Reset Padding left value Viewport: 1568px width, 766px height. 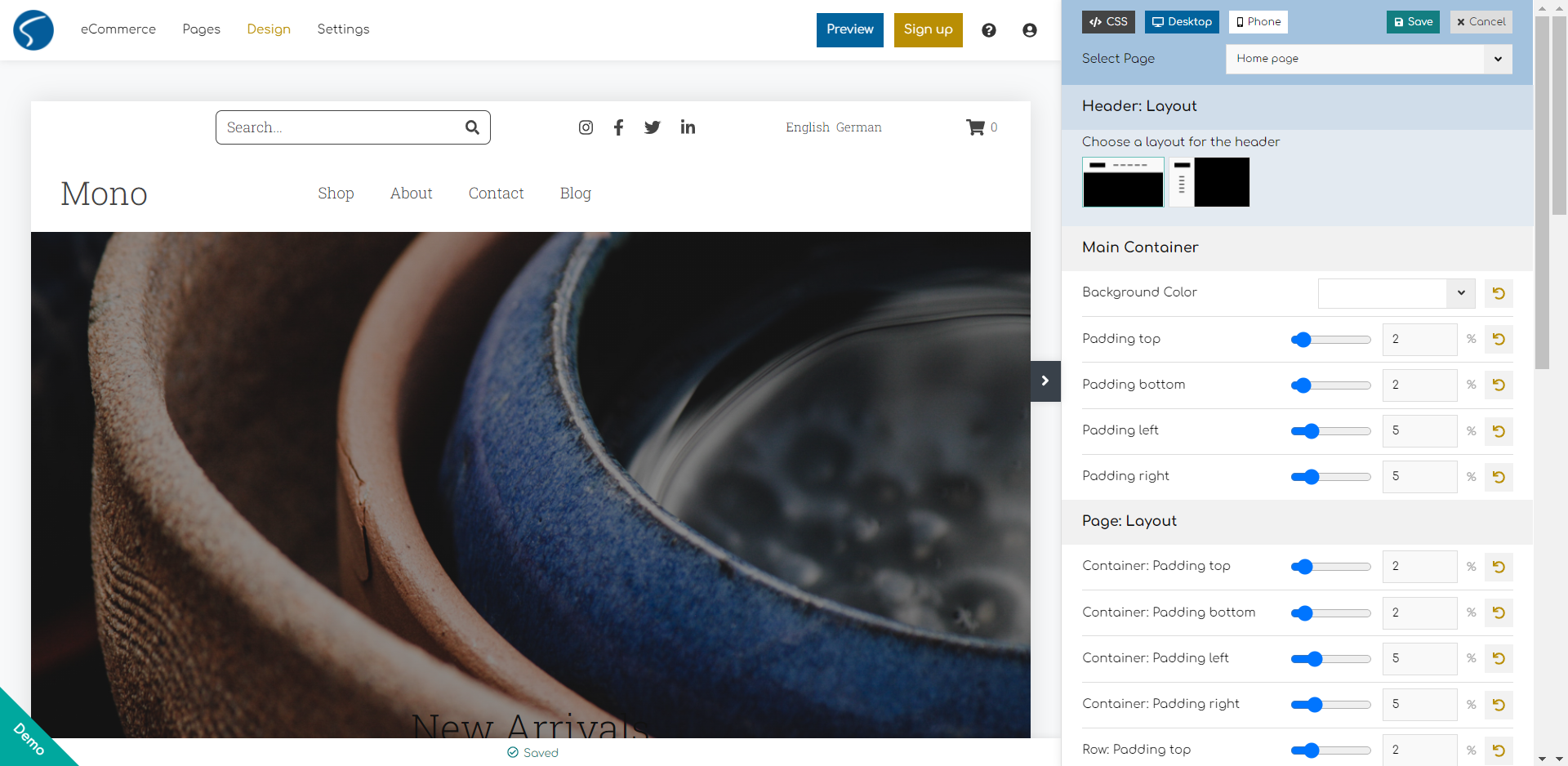pos(1499,431)
